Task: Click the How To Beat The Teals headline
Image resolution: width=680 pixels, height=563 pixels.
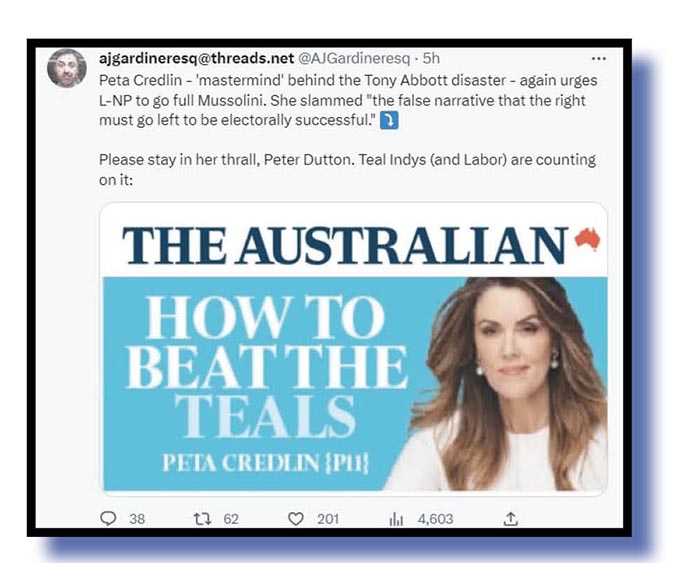Action: [267, 367]
